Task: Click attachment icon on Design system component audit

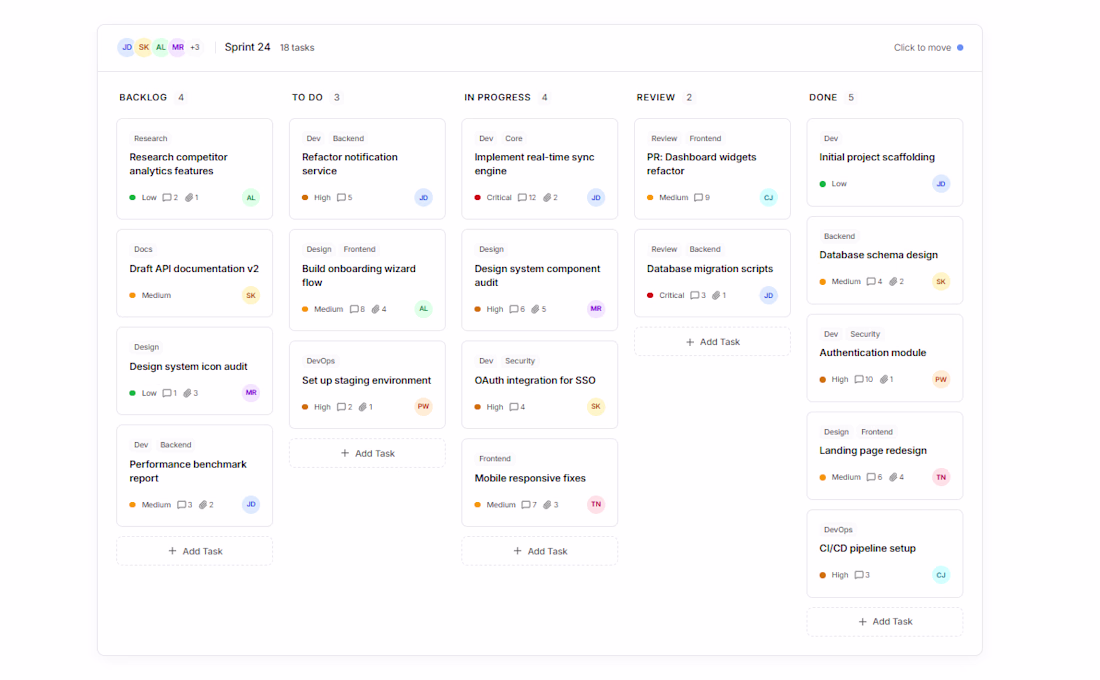Action: coord(535,309)
